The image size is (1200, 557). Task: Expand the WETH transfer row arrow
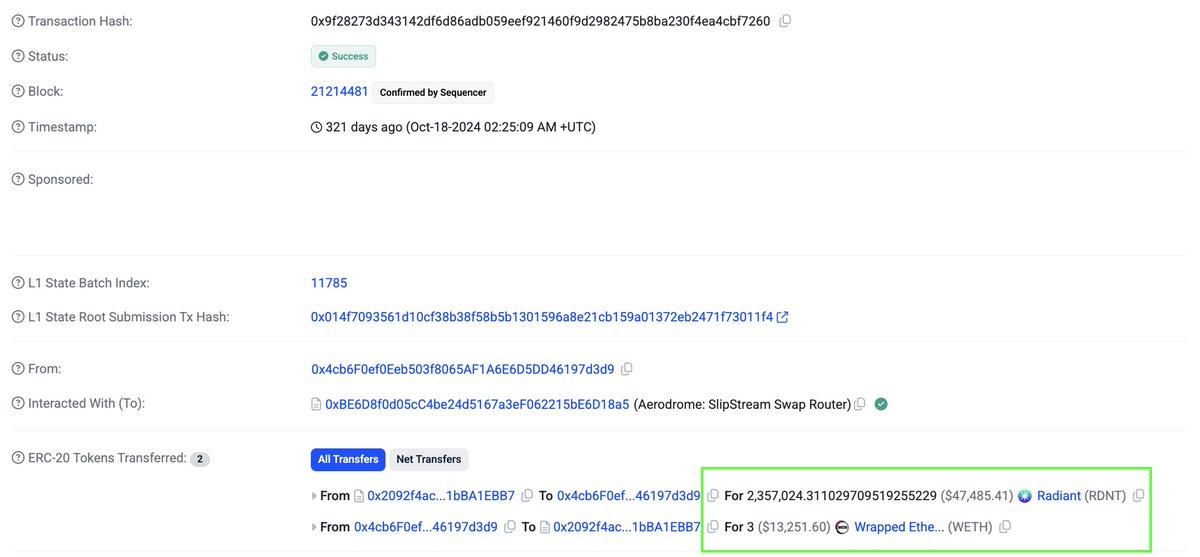click(315, 527)
